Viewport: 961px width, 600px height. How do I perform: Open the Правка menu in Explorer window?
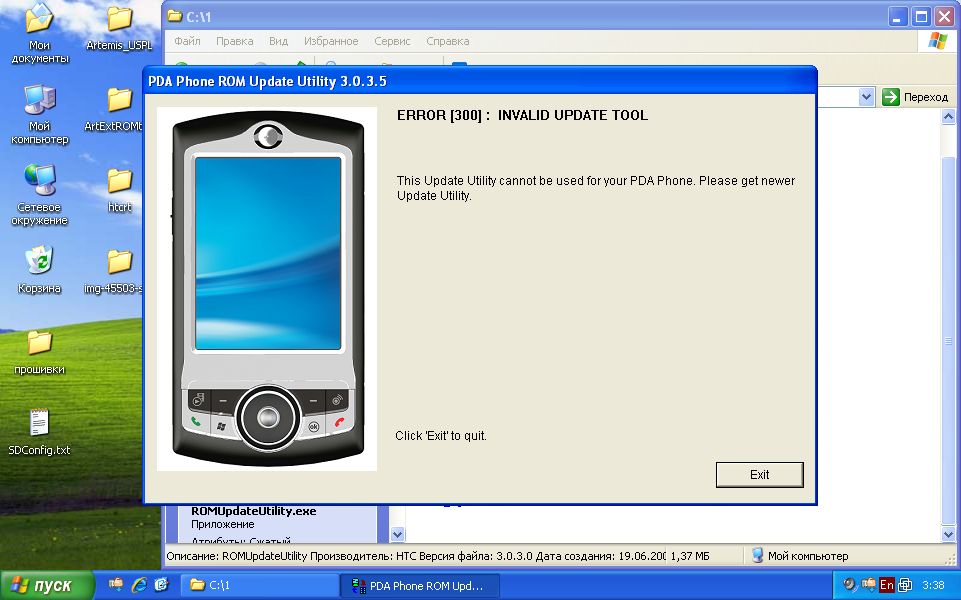[x=234, y=41]
